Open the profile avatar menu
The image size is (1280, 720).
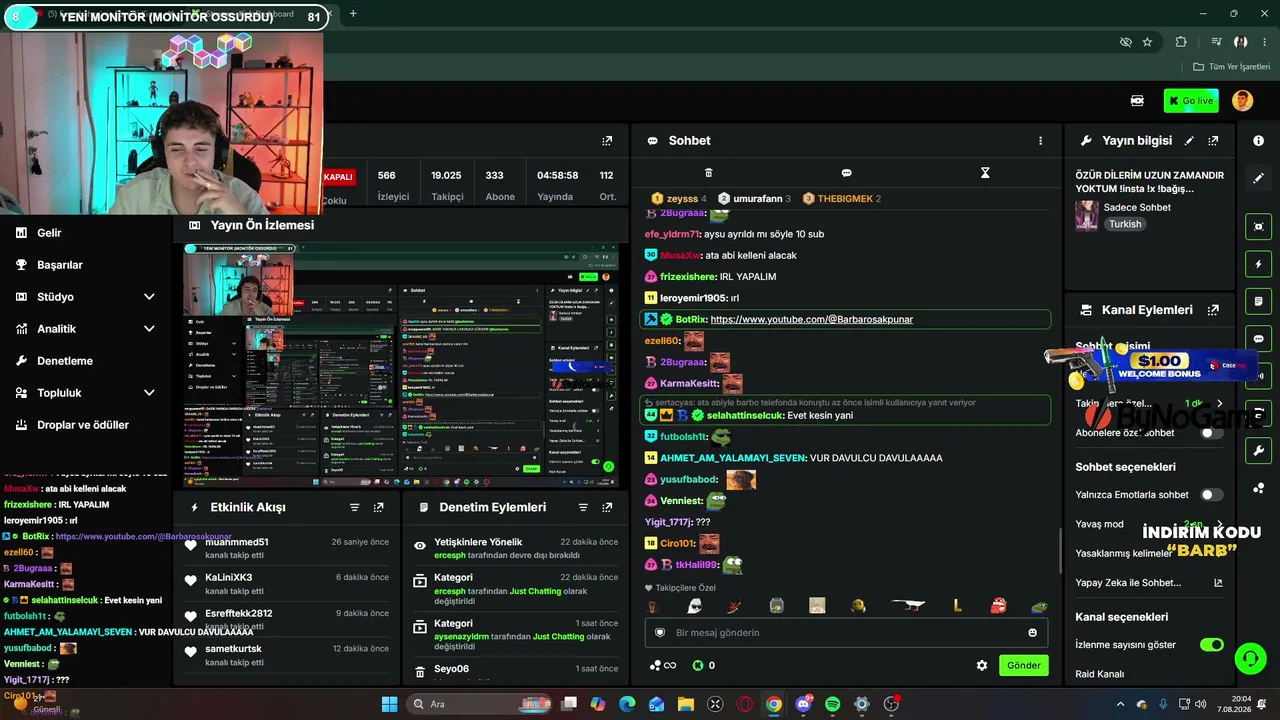(x=1242, y=100)
